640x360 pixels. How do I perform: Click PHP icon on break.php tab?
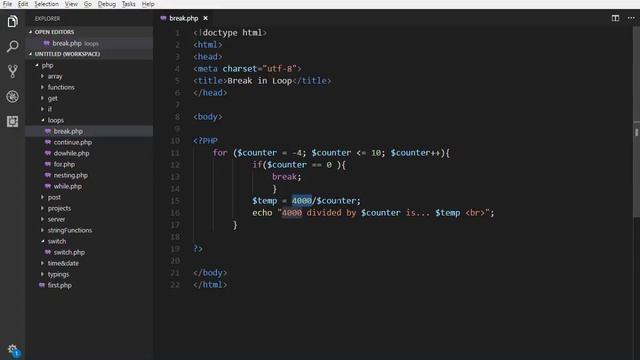[163, 18]
